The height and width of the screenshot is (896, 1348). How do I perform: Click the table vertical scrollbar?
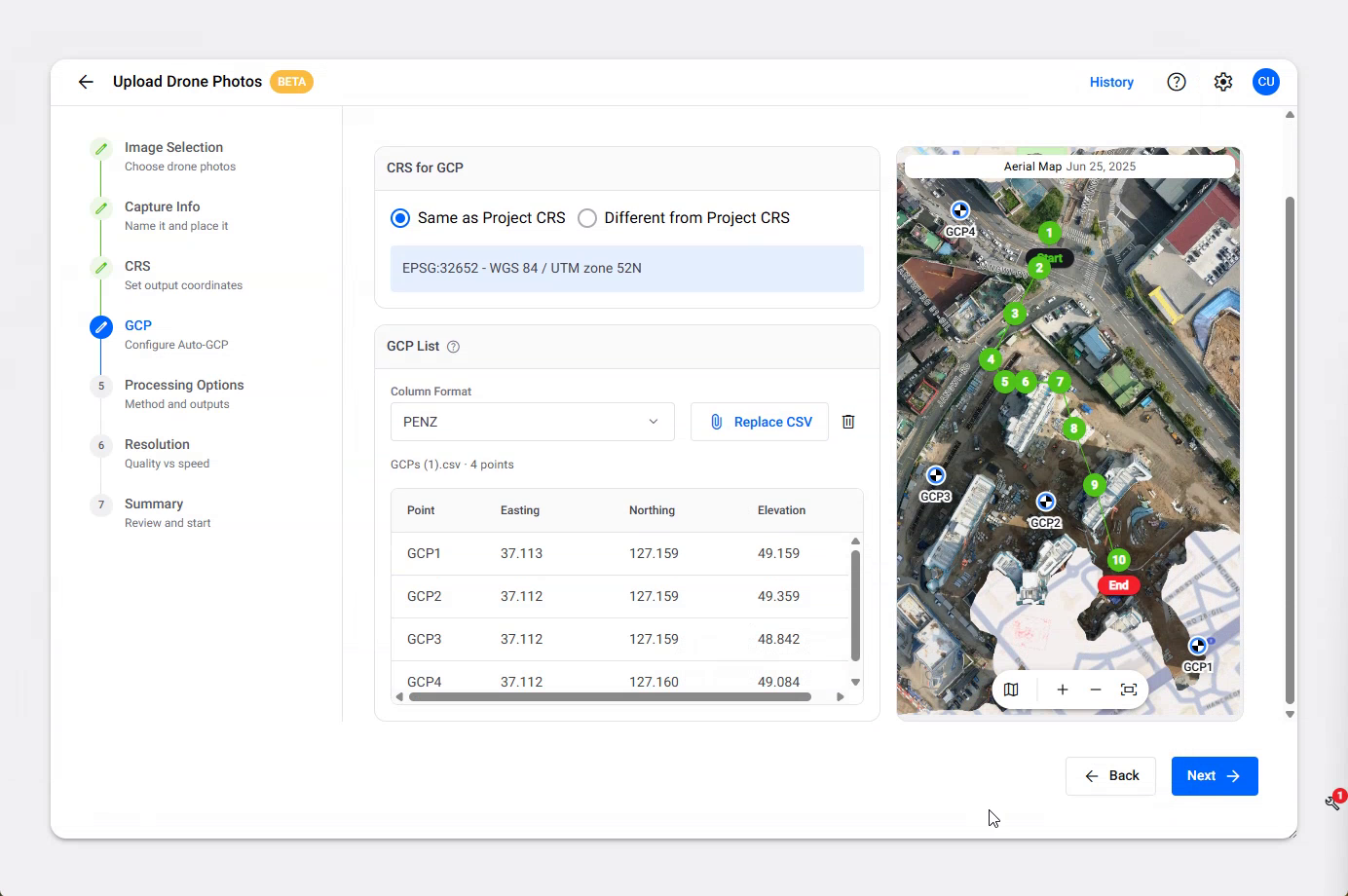tap(855, 606)
